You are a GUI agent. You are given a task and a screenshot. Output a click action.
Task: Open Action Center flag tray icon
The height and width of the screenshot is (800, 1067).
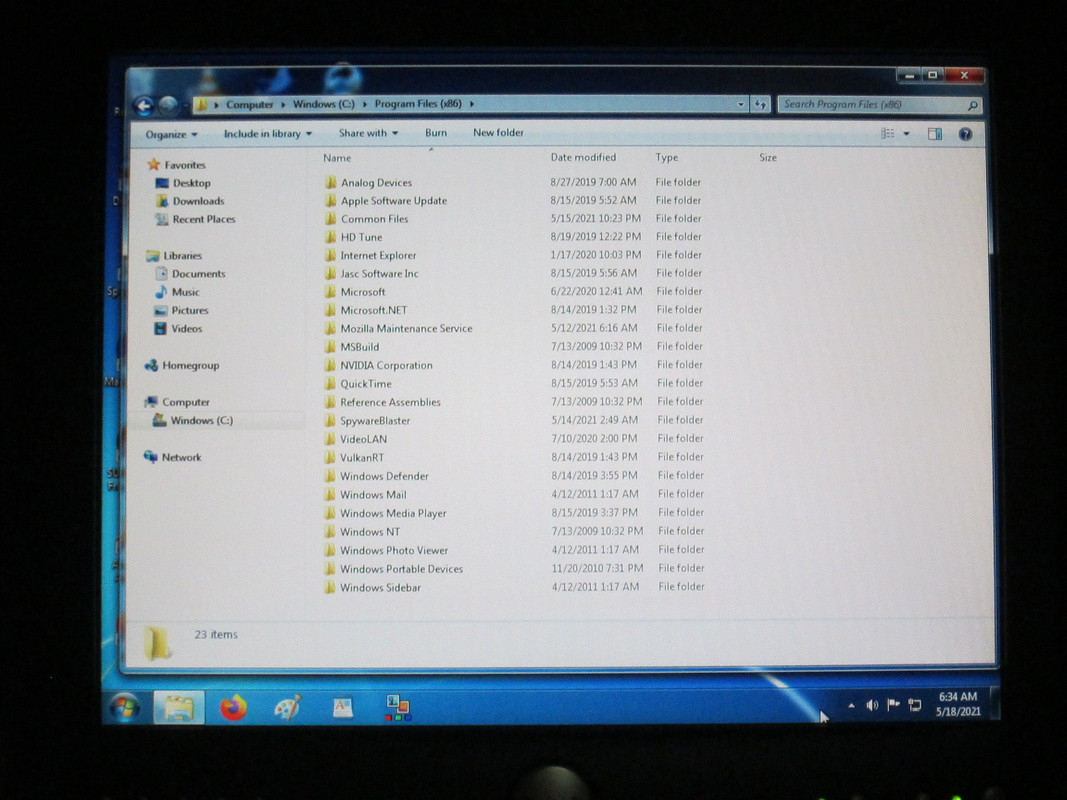pos(893,705)
